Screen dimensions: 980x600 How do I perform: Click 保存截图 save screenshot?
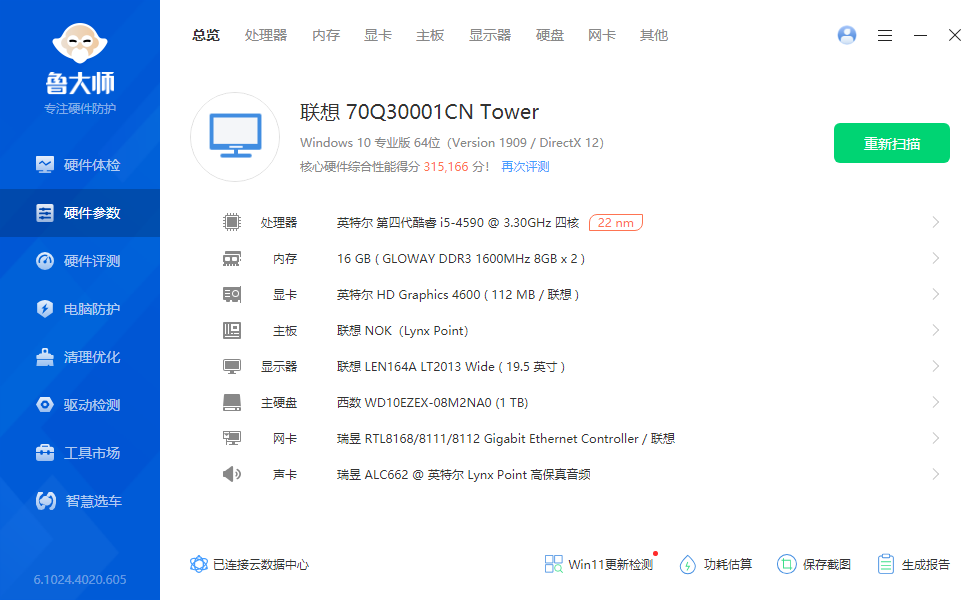point(814,564)
